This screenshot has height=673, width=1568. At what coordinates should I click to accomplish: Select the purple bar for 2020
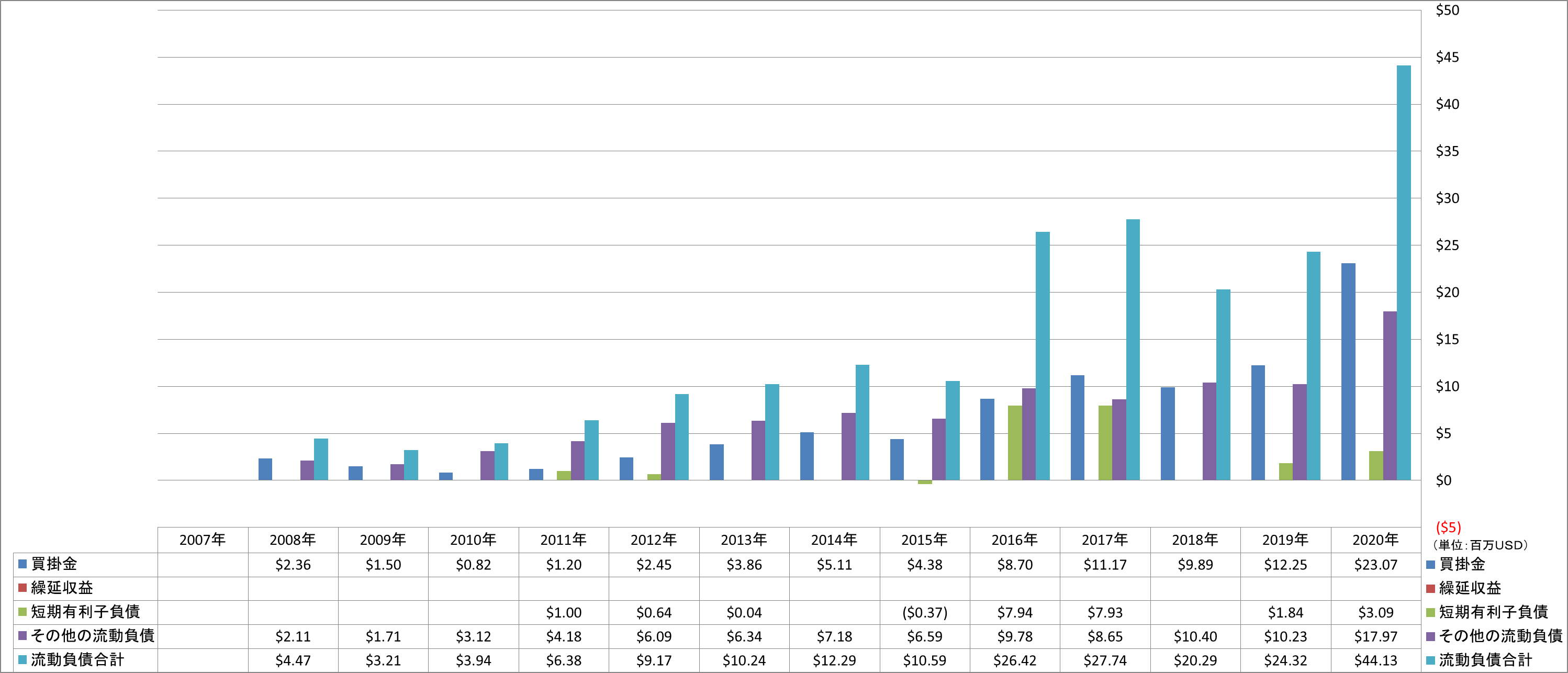(1390, 396)
